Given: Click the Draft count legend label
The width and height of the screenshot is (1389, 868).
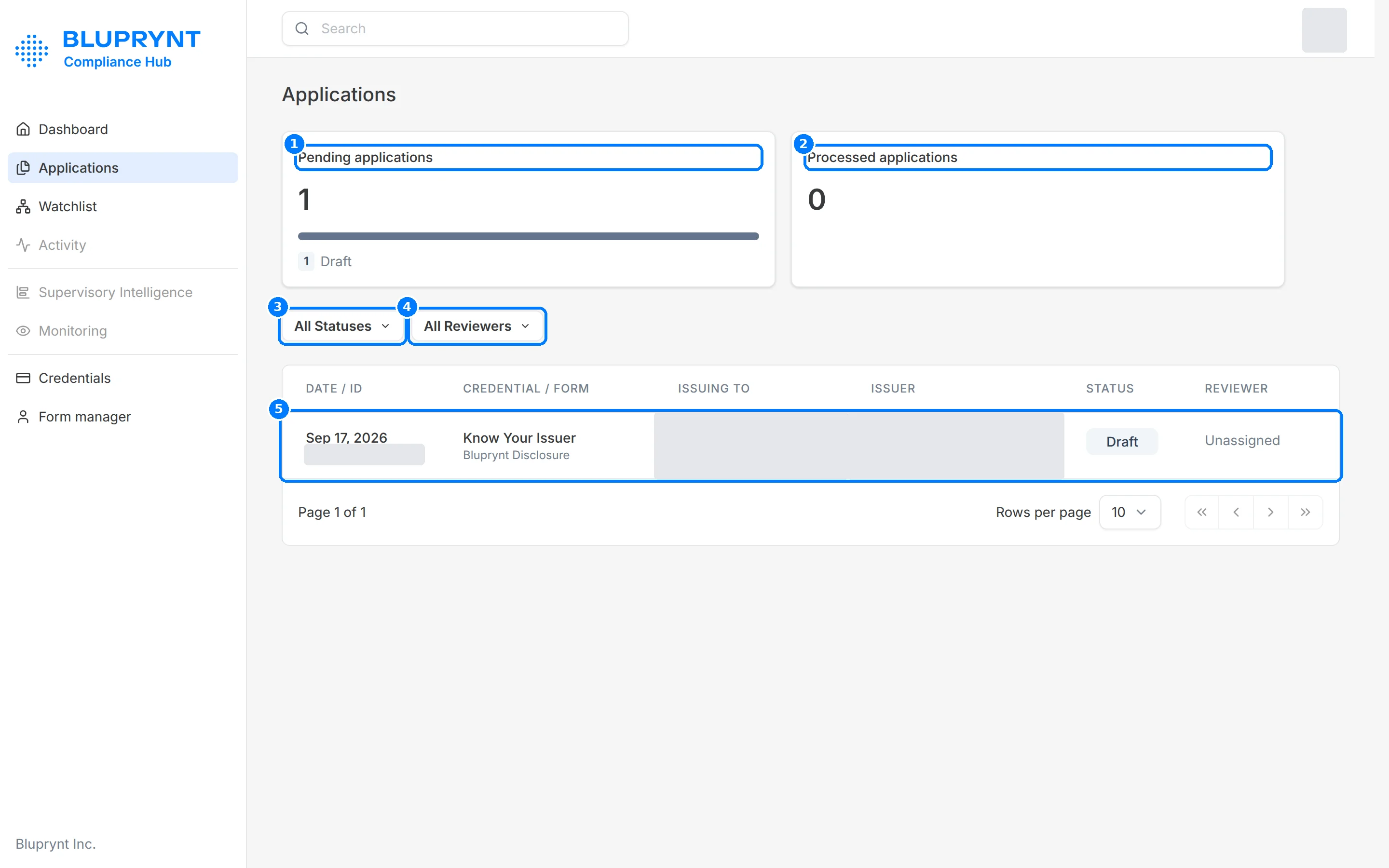Looking at the screenshot, I should pos(335,261).
